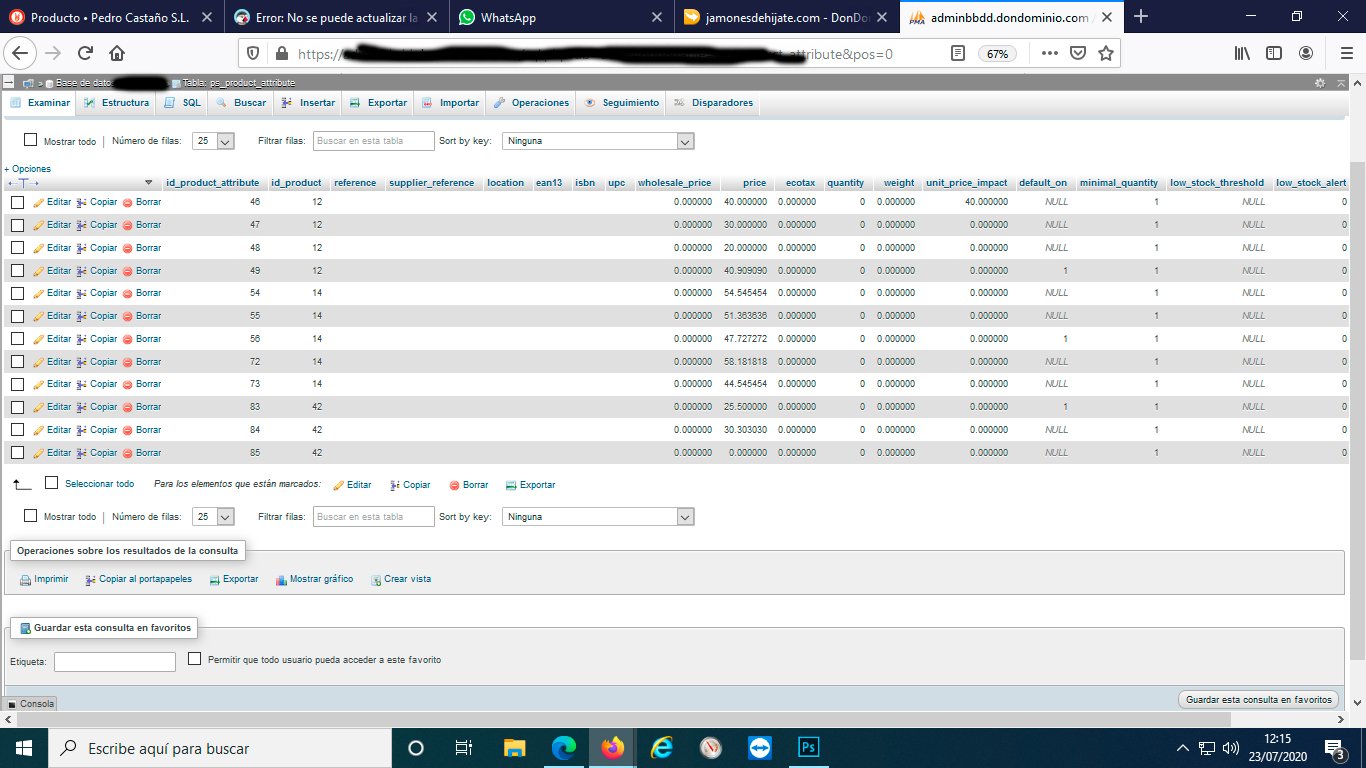Screen dimensions: 1366x768
Task: Select checkbox for row id 56
Action: [x=17, y=339]
